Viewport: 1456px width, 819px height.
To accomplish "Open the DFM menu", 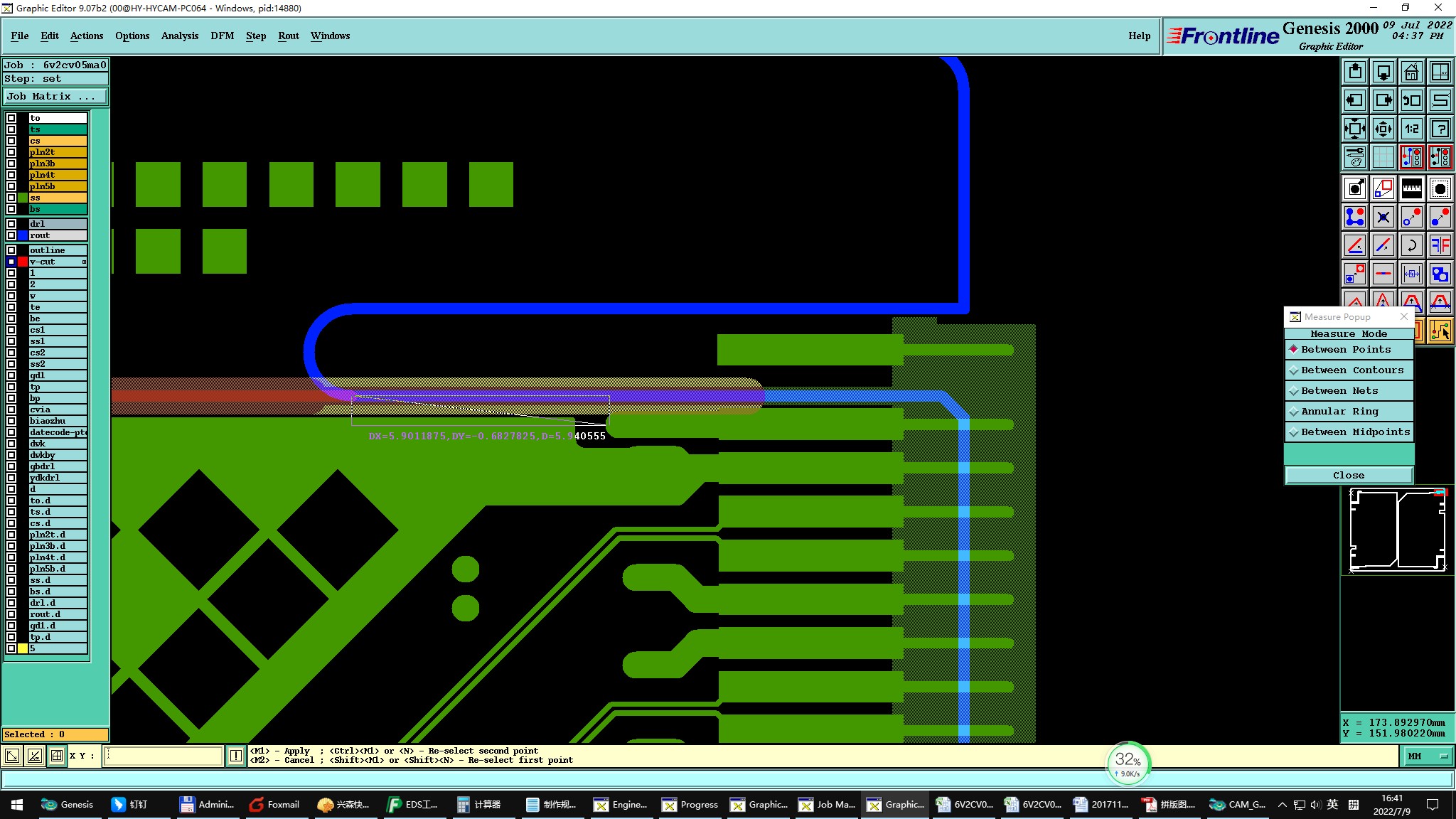I will coord(222,36).
